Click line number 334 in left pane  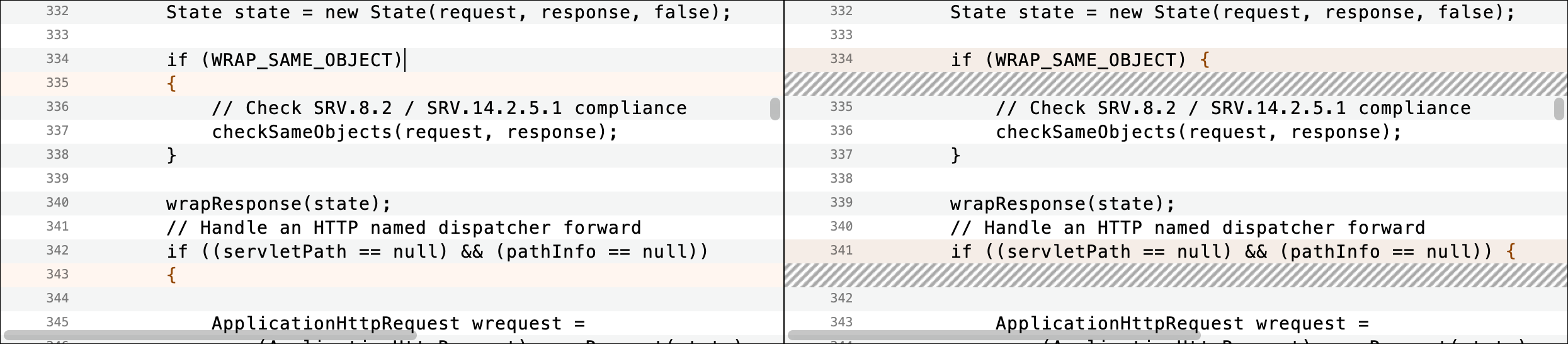pos(57,59)
